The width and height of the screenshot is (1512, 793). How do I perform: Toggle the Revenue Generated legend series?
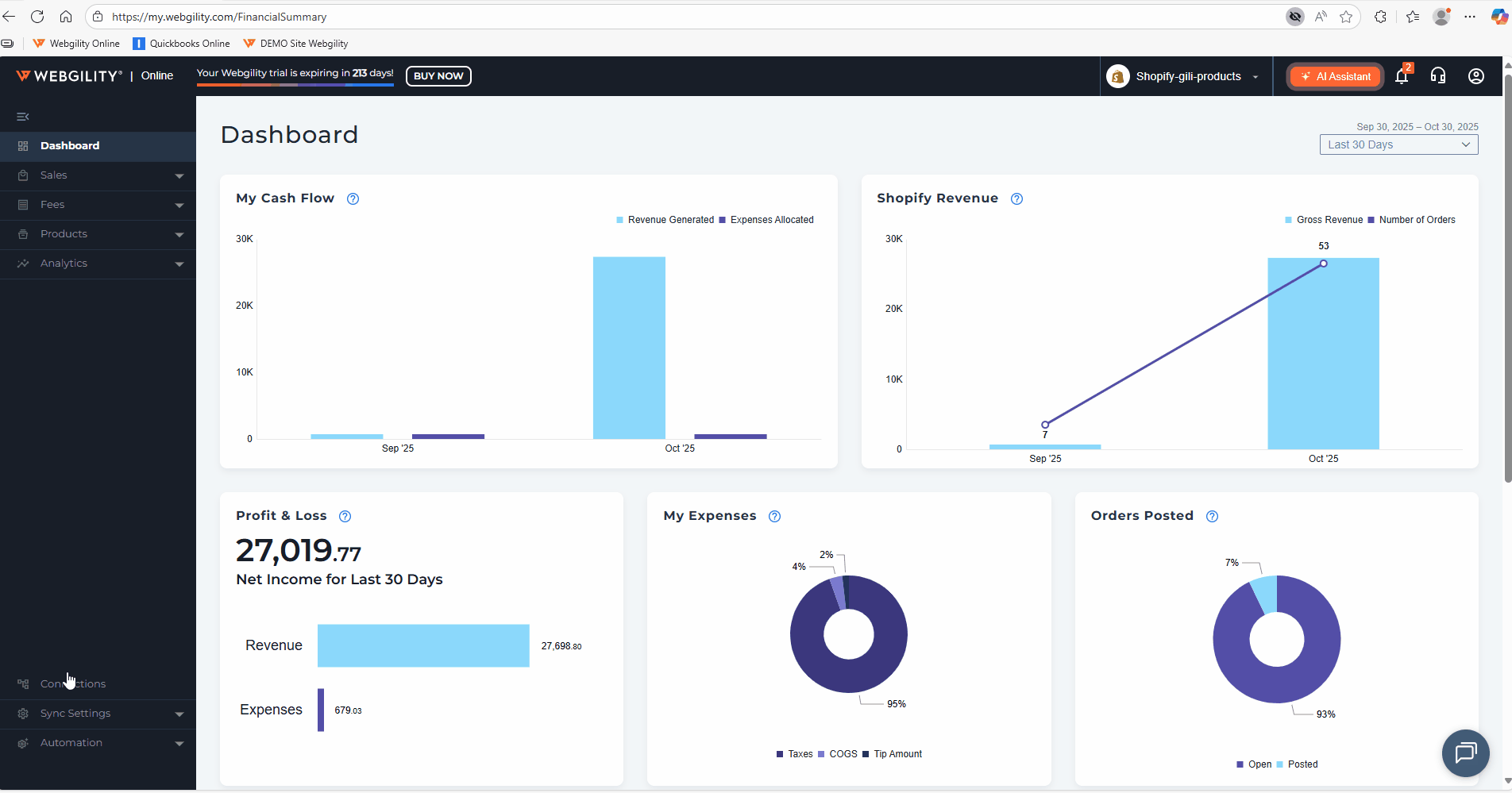click(x=665, y=220)
